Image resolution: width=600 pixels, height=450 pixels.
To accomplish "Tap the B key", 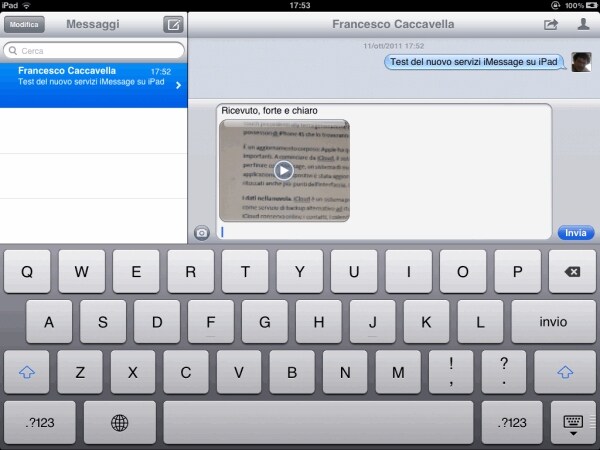I will pos(292,372).
